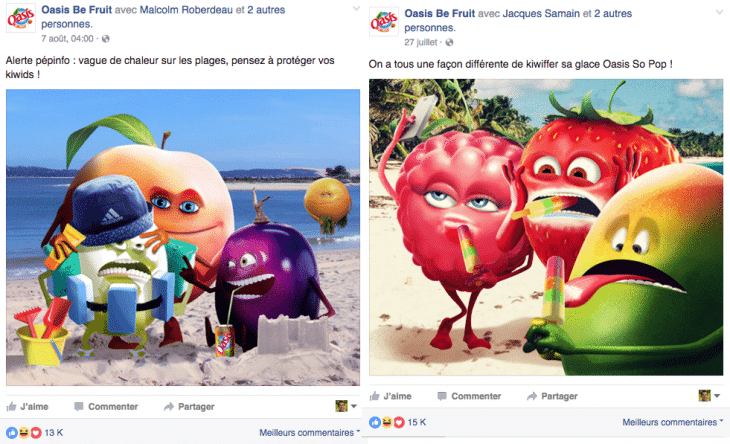The image size is (730, 444).
Task: Open the beach fruit characters image
Action: 183,237
